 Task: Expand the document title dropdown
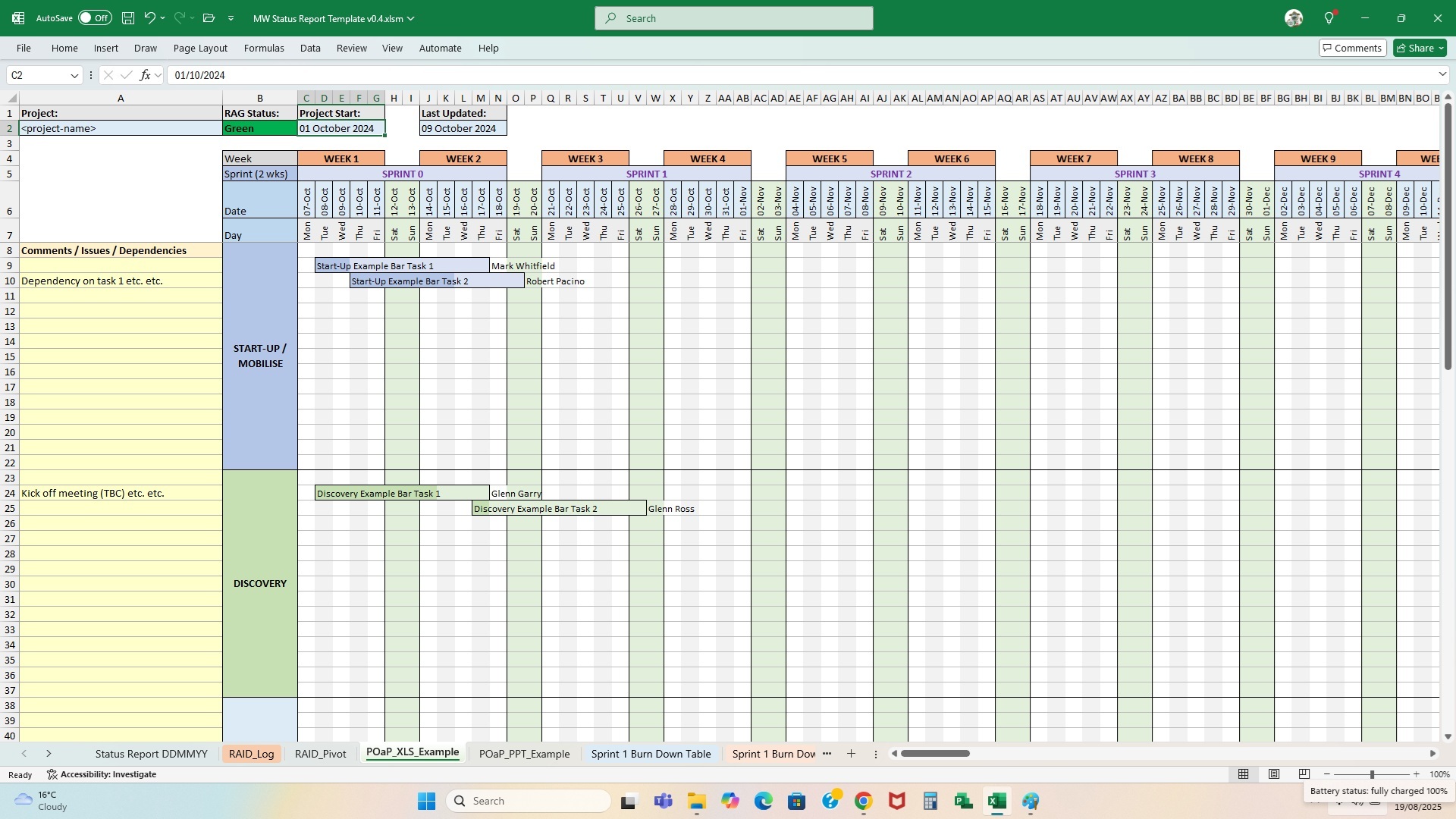pos(410,18)
